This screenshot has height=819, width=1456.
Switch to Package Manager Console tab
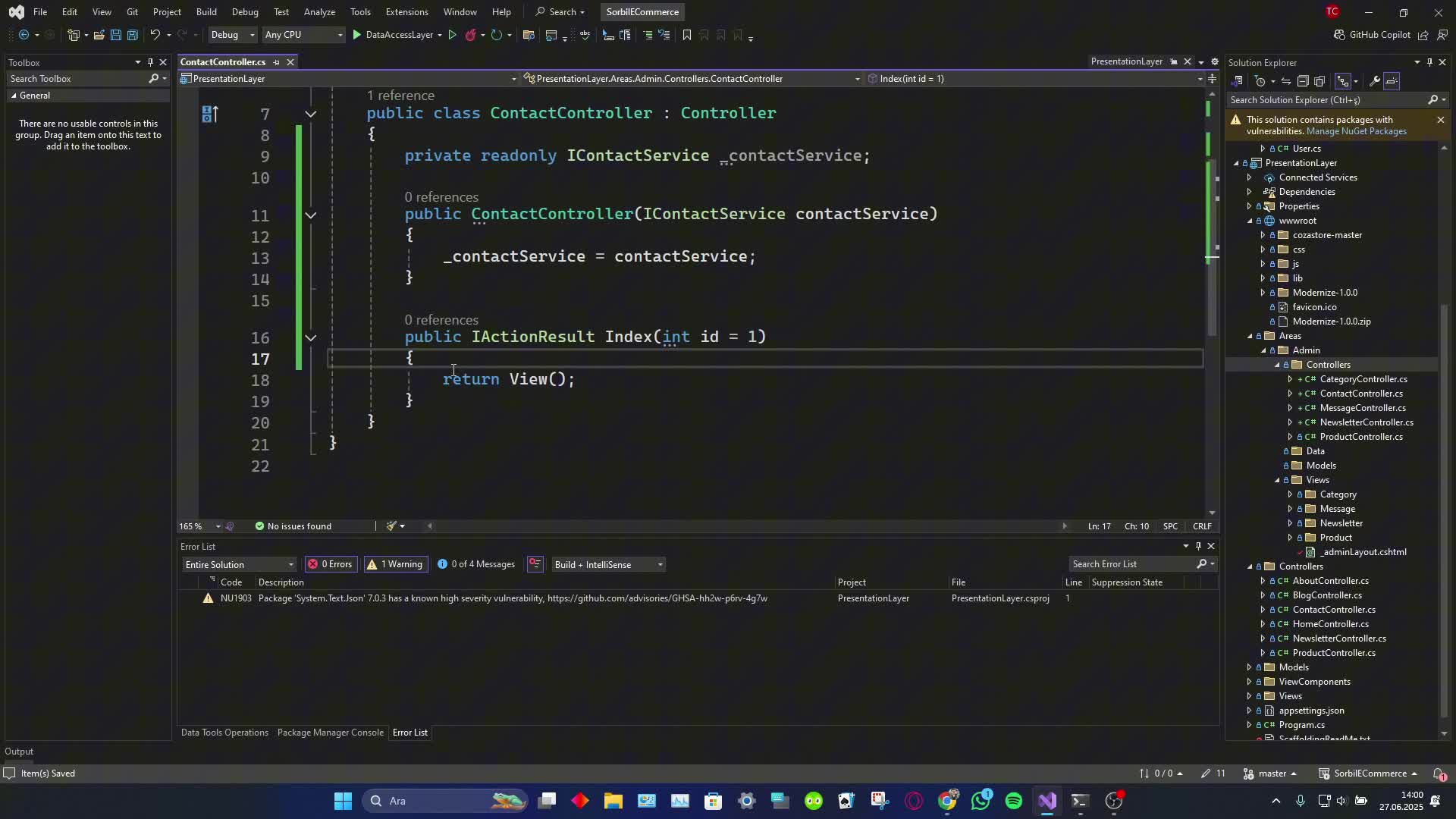pyautogui.click(x=330, y=733)
